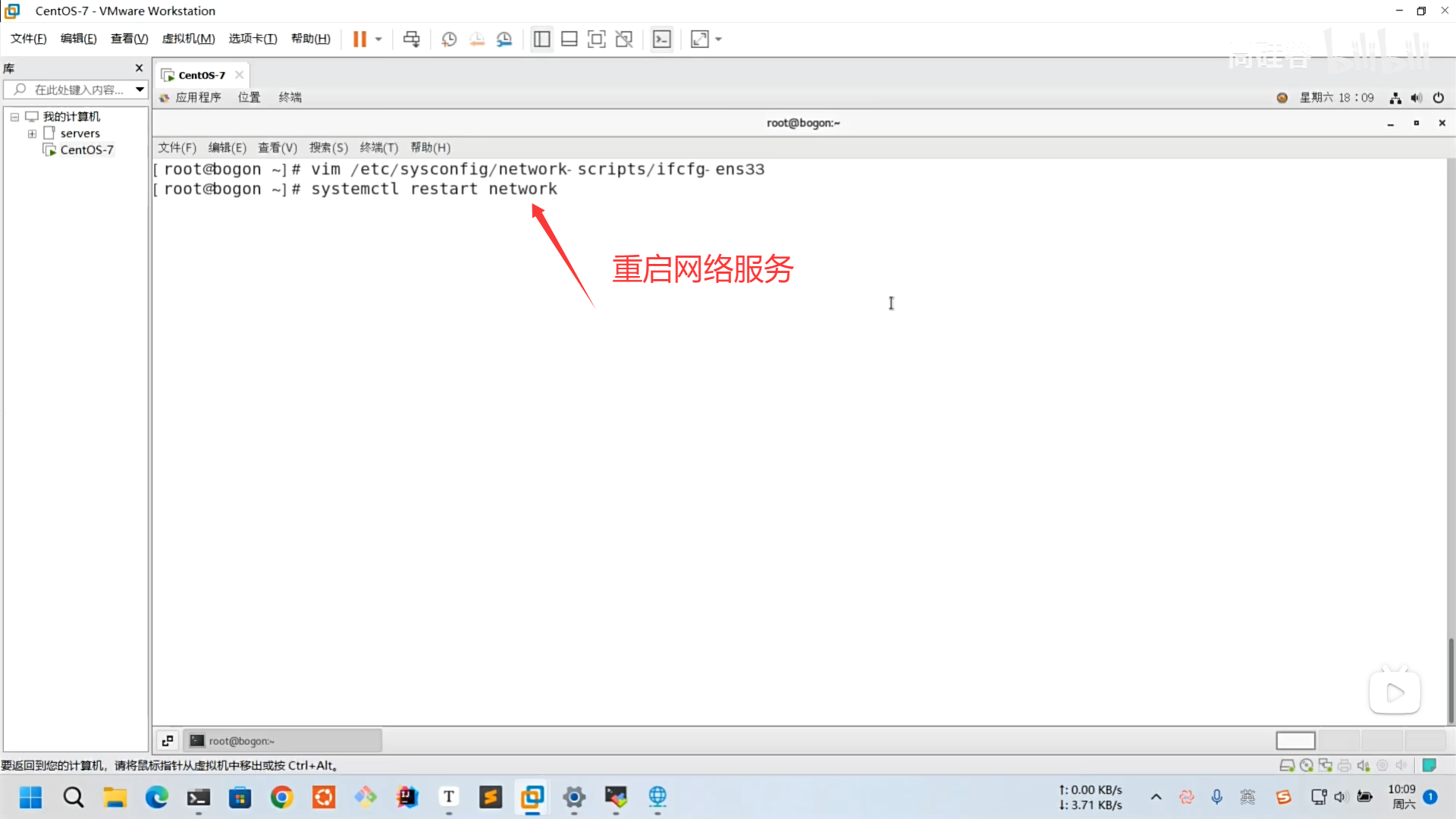Take a snapshot of the VM
This screenshot has height=819, width=1456.
tap(449, 39)
